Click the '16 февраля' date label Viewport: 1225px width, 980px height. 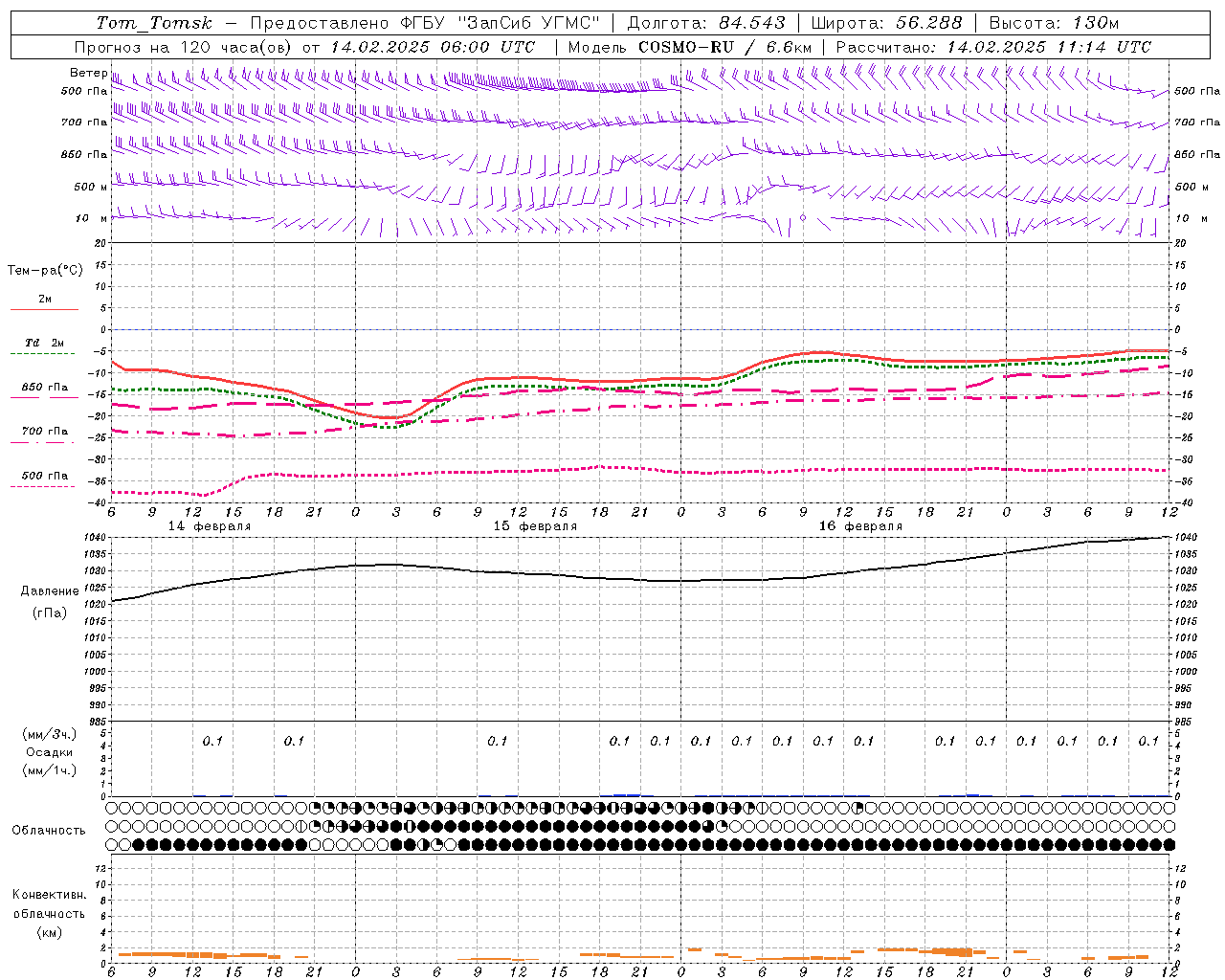click(860, 526)
